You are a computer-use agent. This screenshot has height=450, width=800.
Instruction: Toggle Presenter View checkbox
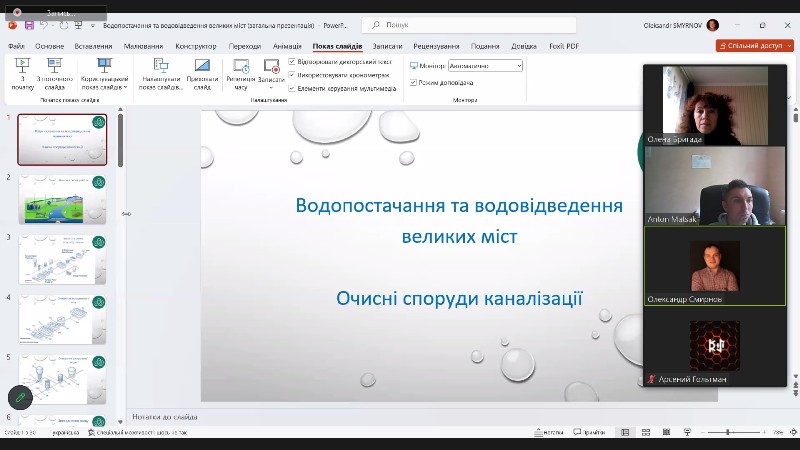point(414,82)
